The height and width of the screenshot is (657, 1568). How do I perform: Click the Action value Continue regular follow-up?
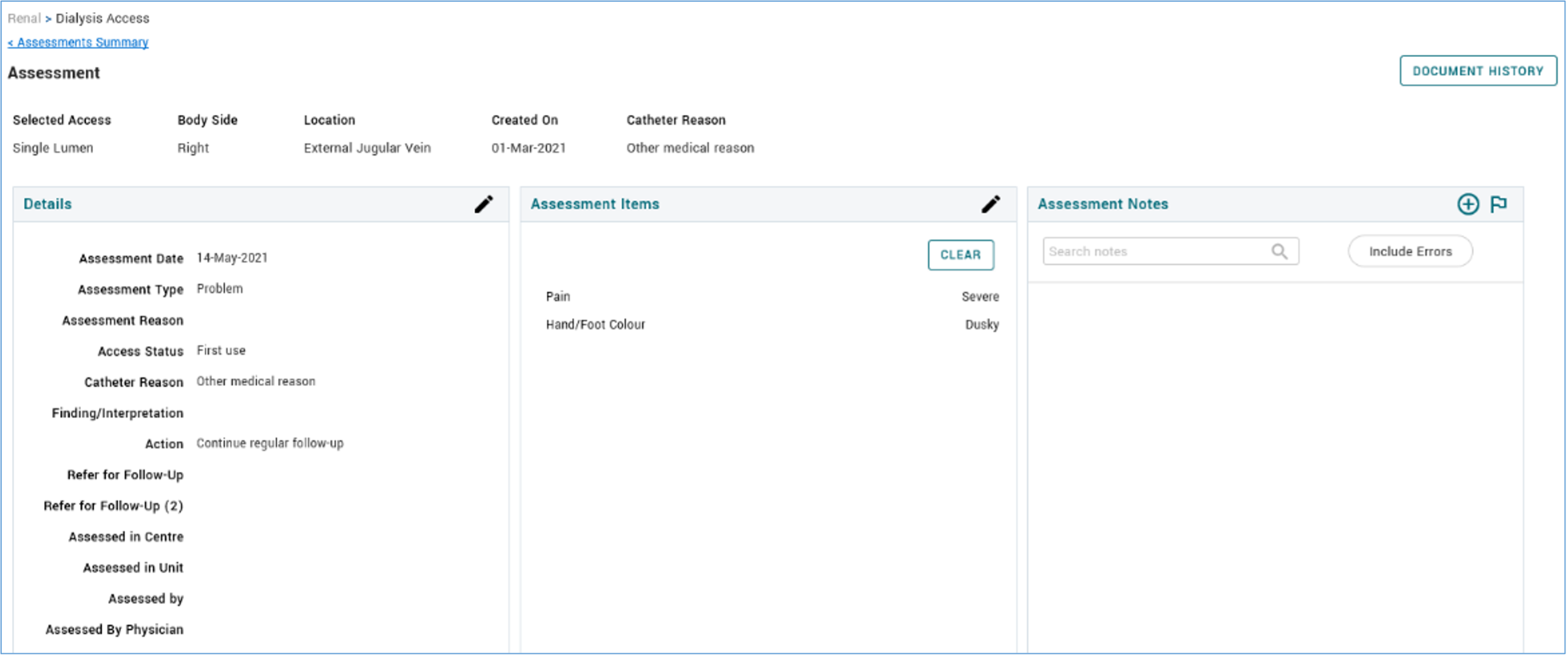(270, 444)
